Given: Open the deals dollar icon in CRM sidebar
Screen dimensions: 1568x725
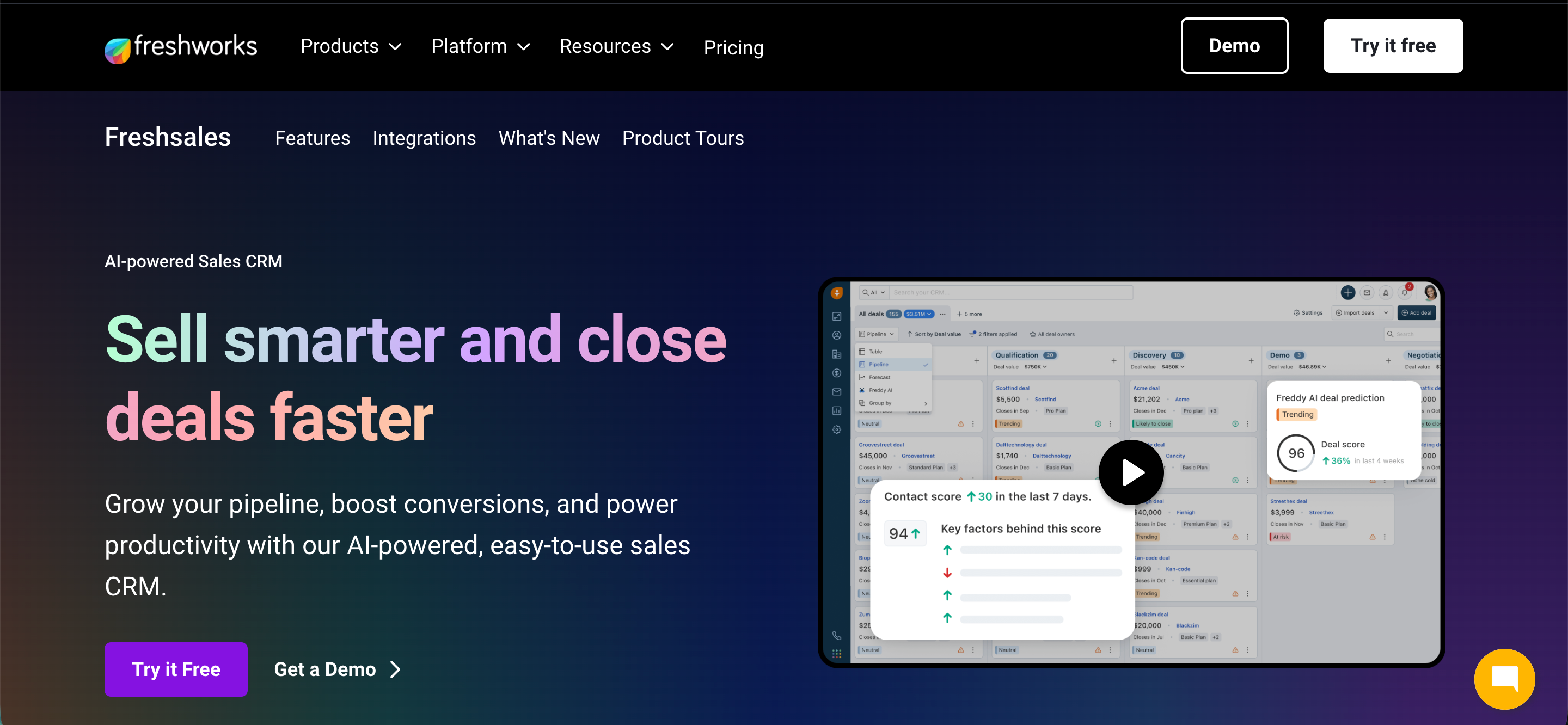Looking at the screenshot, I should [x=837, y=373].
